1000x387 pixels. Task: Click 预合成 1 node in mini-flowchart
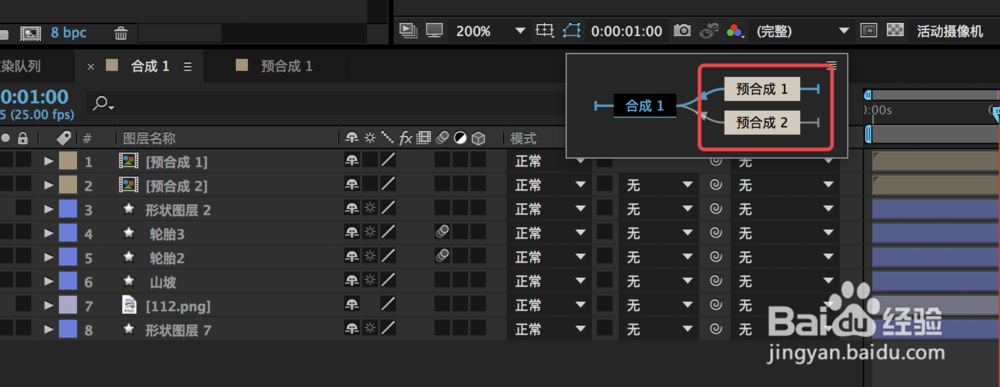761,89
